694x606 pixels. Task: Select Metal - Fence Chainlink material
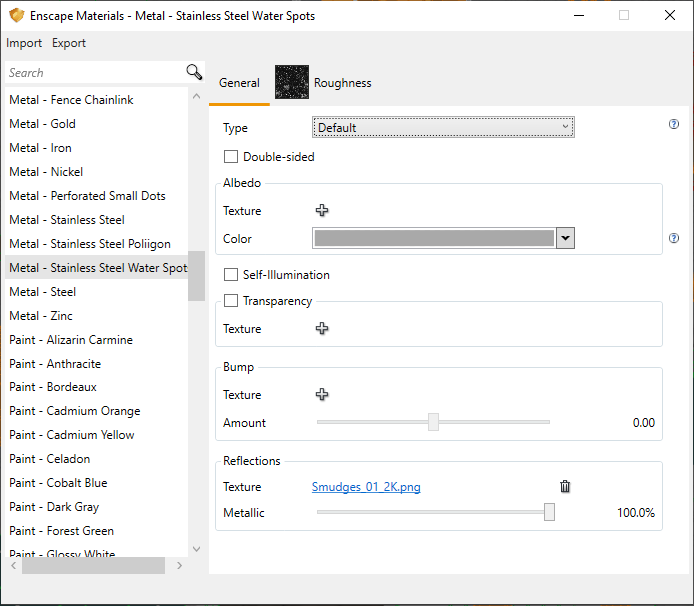coord(96,100)
